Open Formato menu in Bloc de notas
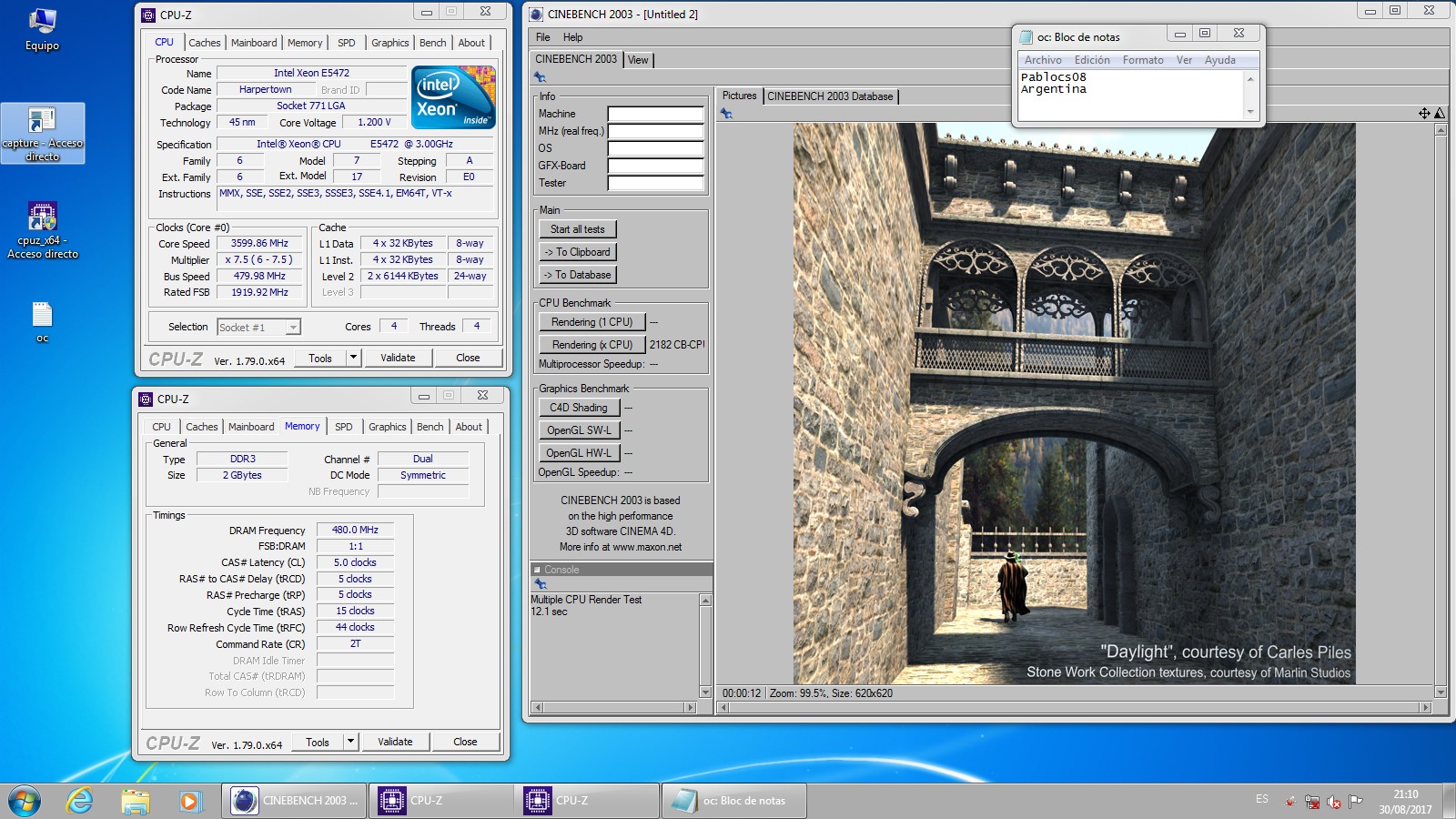This screenshot has height=819, width=1456. (x=1143, y=60)
